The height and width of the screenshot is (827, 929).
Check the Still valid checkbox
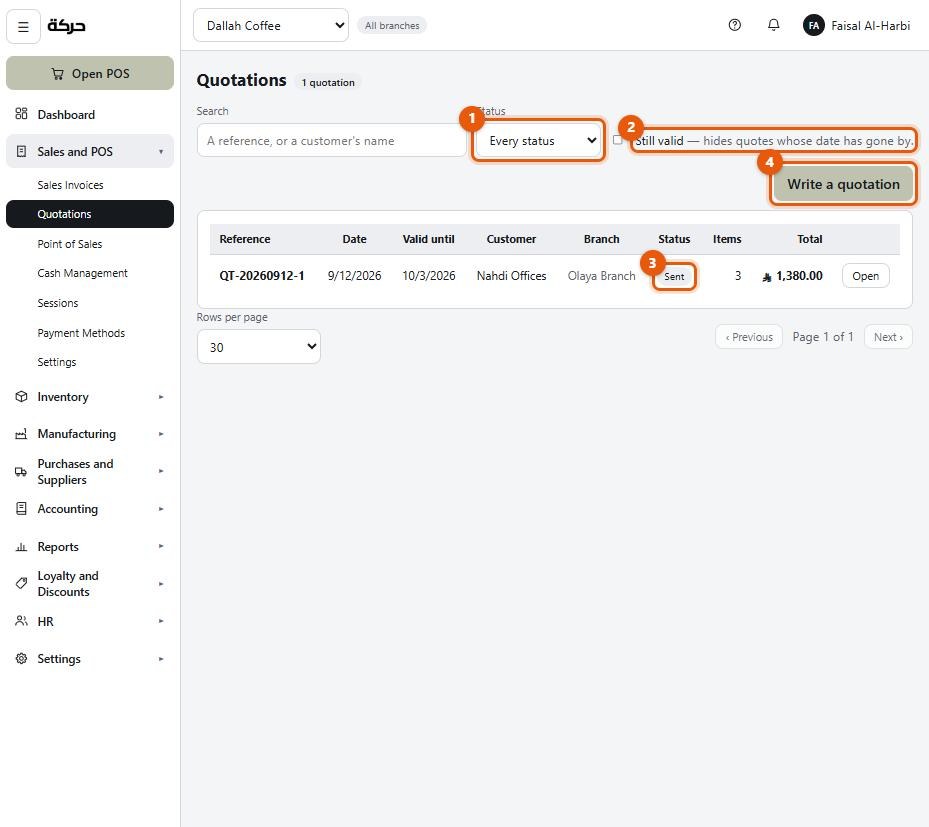coord(617,140)
